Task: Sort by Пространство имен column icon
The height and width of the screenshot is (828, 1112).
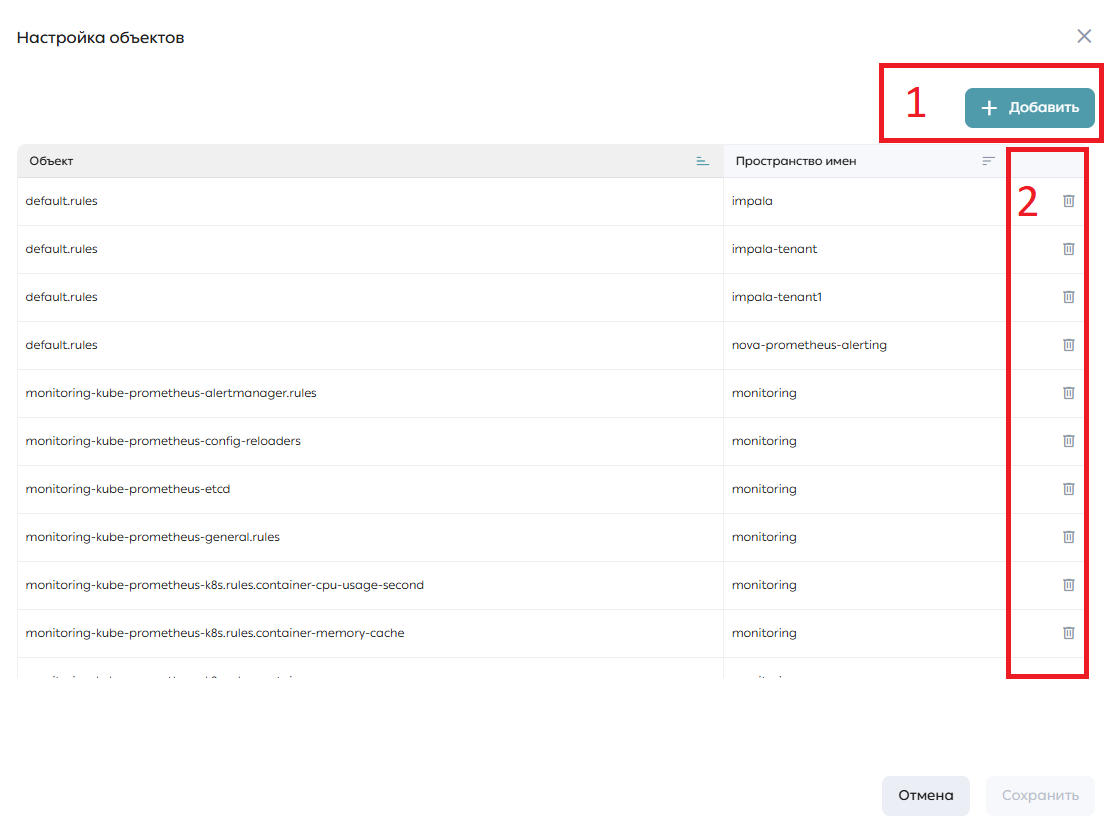Action: pos(988,161)
